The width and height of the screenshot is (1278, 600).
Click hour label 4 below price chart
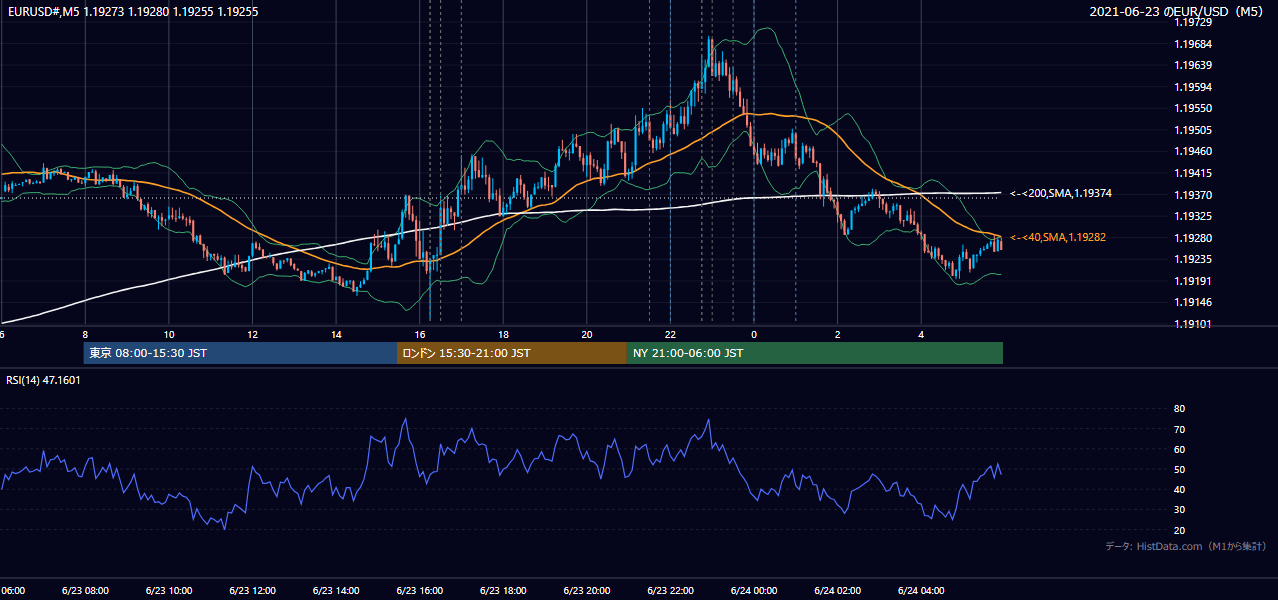(x=921, y=334)
